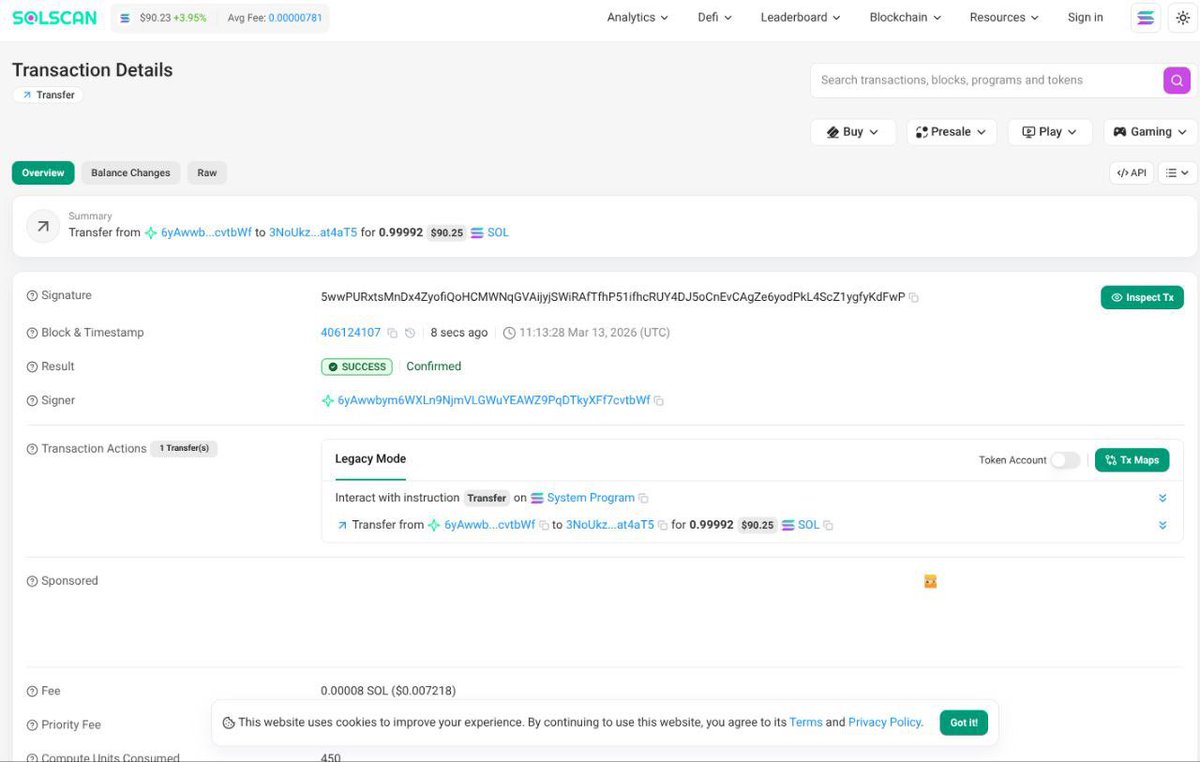Click the Transaction Actions help icon
The width and height of the screenshot is (1200, 762).
point(32,449)
